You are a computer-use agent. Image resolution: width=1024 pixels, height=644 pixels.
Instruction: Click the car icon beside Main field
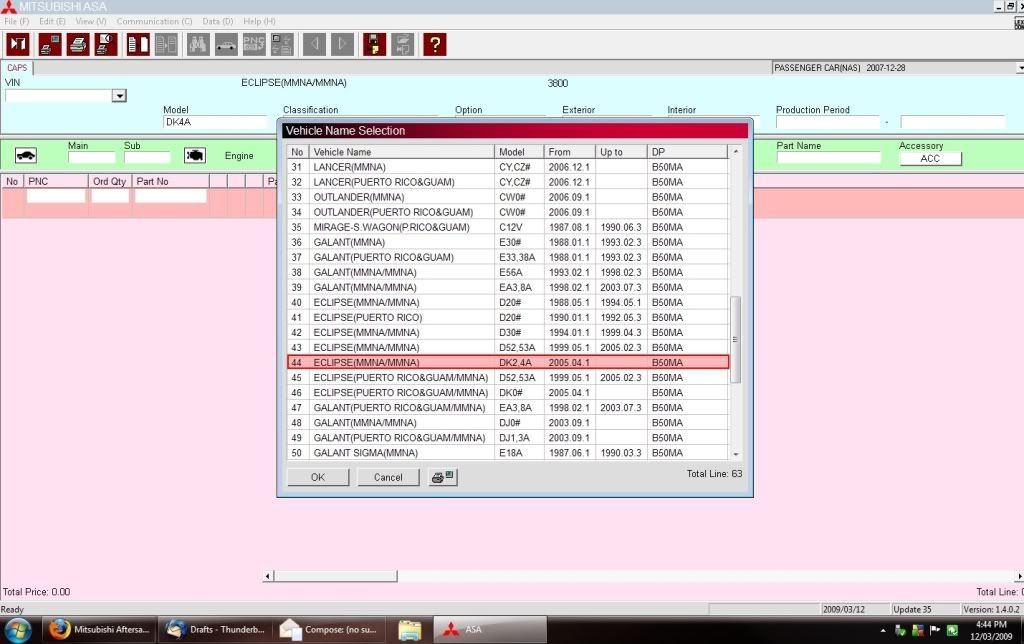click(x=25, y=155)
